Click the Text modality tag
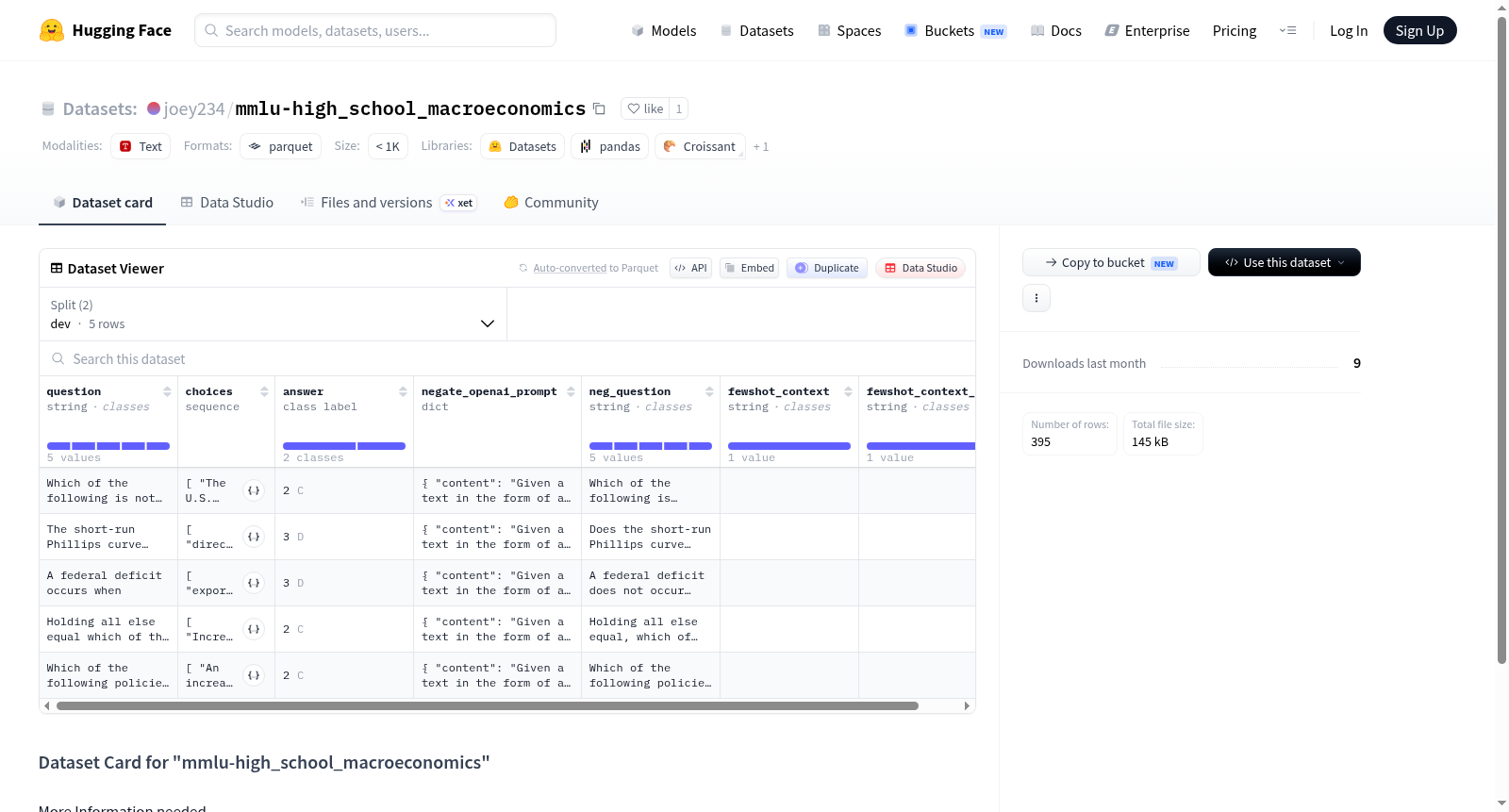Image resolution: width=1509 pixels, height=812 pixels. (x=141, y=146)
